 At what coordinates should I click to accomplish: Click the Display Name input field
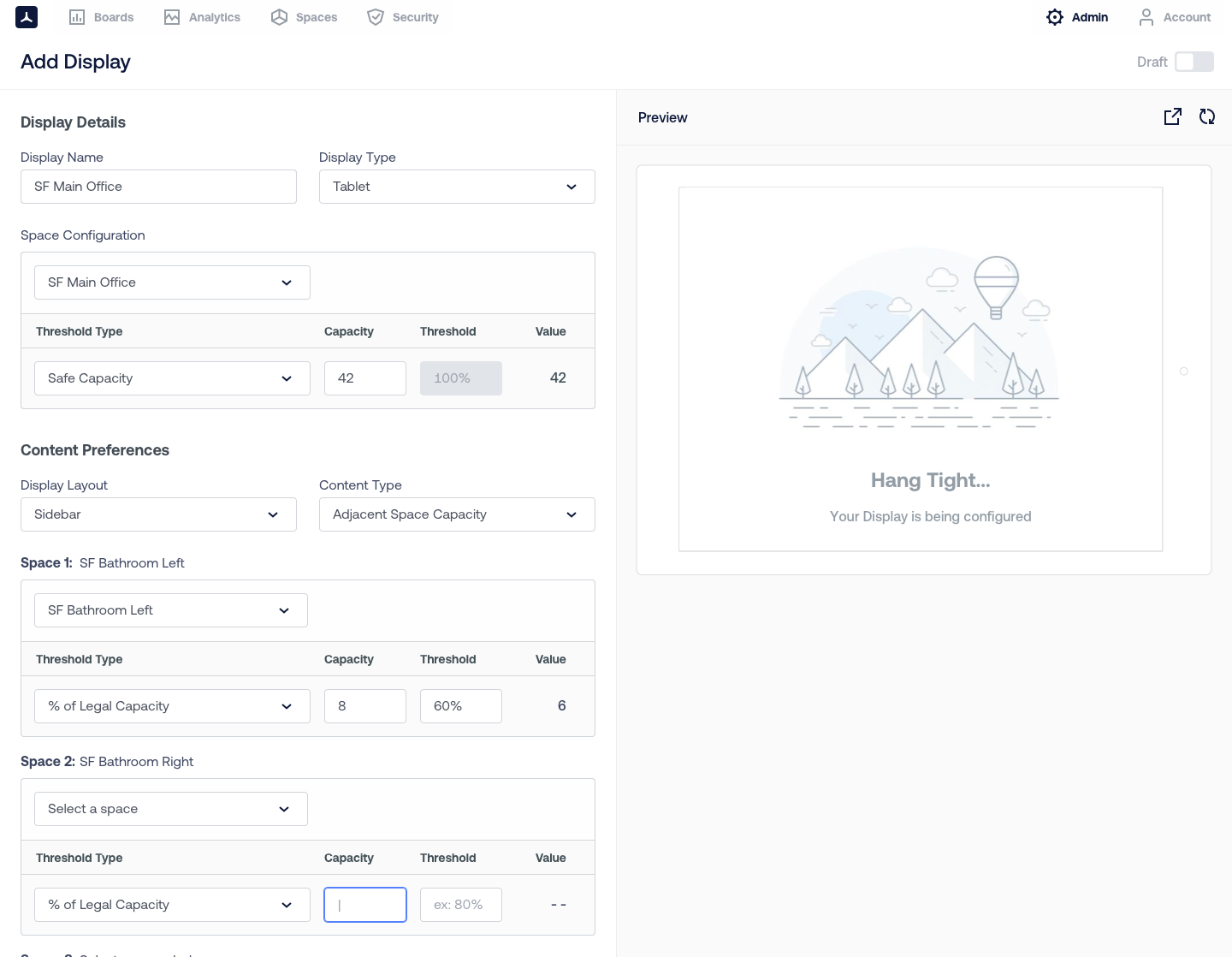coord(158,187)
